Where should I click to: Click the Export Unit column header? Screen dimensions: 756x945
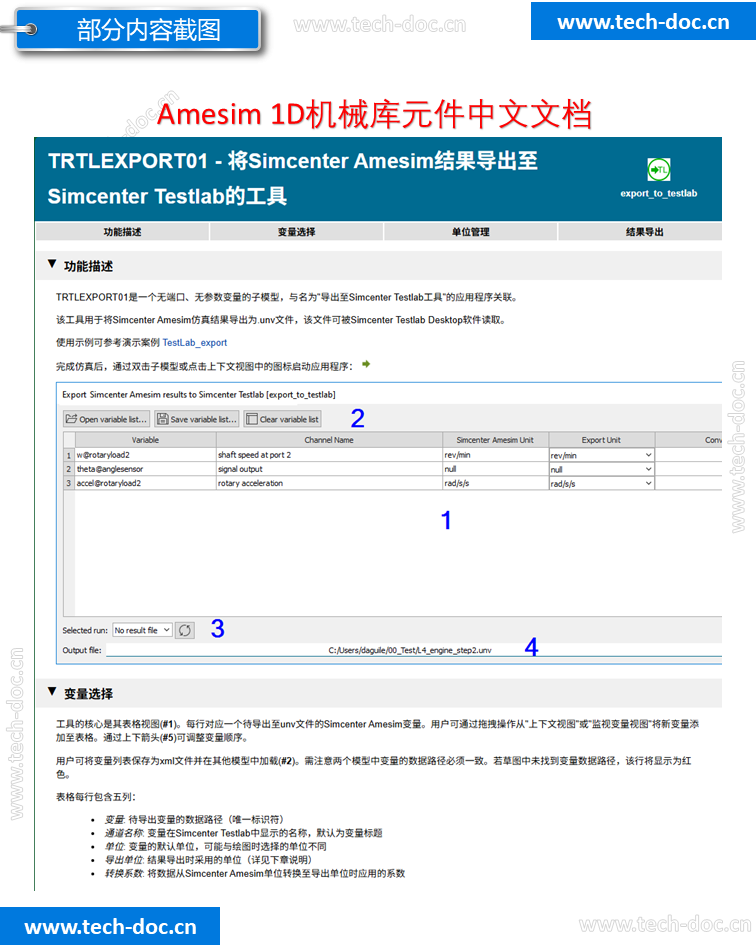pyautogui.click(x=601, y=440)
